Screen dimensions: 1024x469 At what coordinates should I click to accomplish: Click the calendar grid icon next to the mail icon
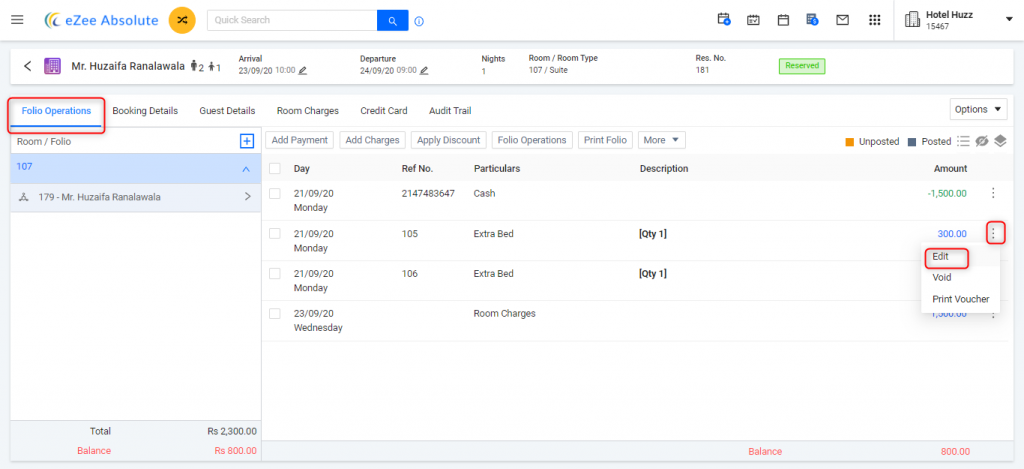point(784,20)
